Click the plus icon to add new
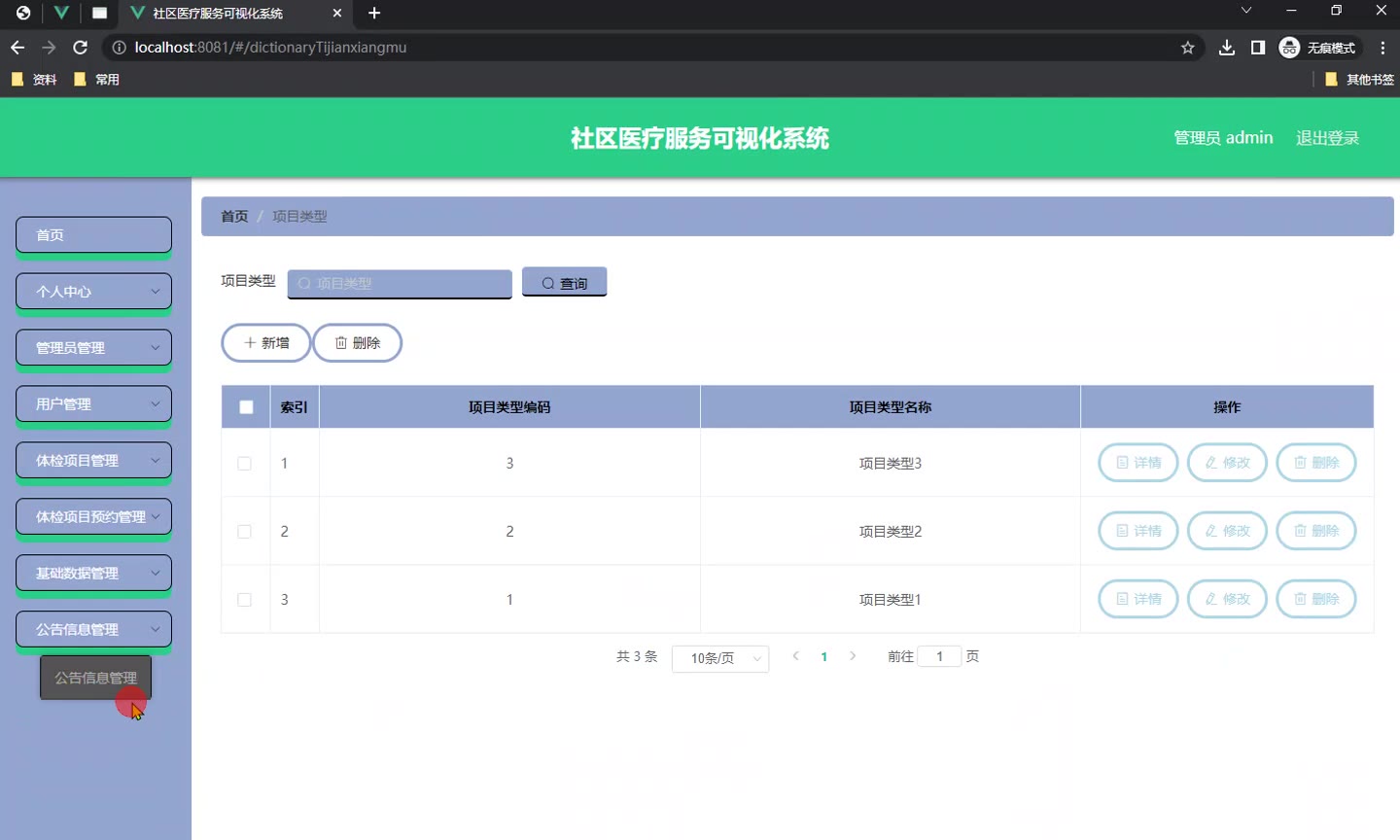1400x840 pixels. (265, 343)
